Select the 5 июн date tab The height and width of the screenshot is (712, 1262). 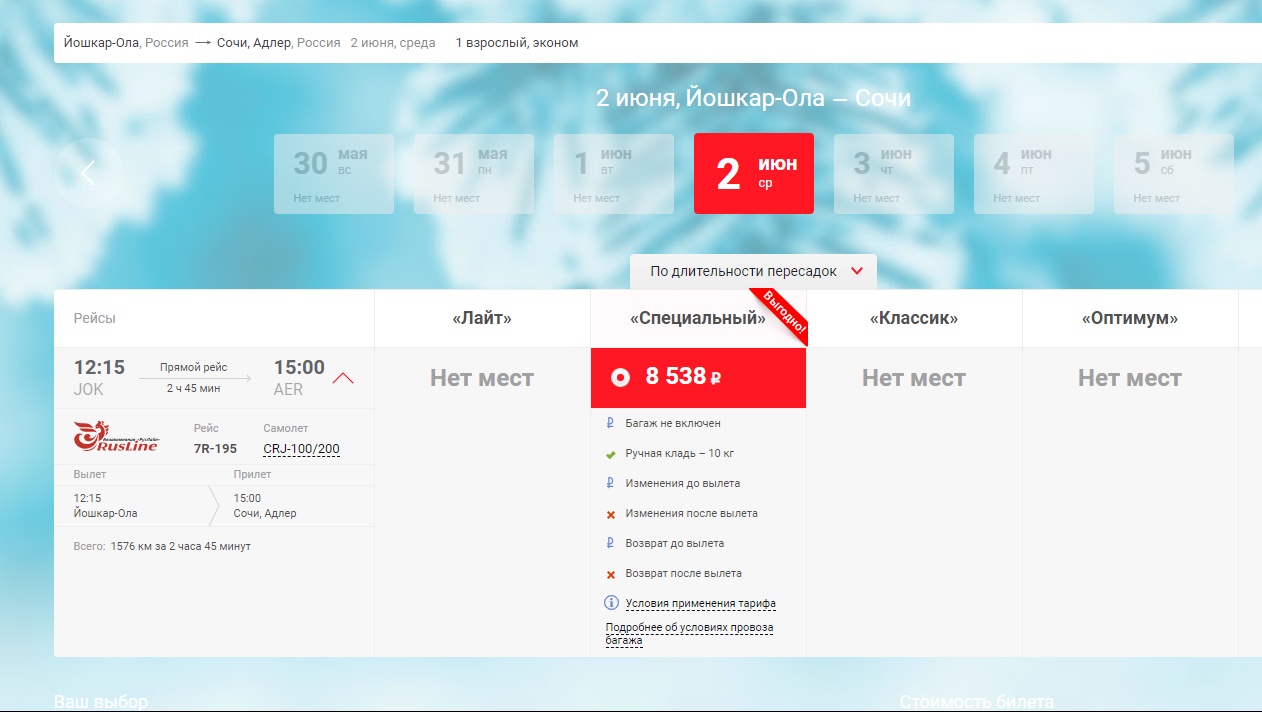[x=1173, y=174]
